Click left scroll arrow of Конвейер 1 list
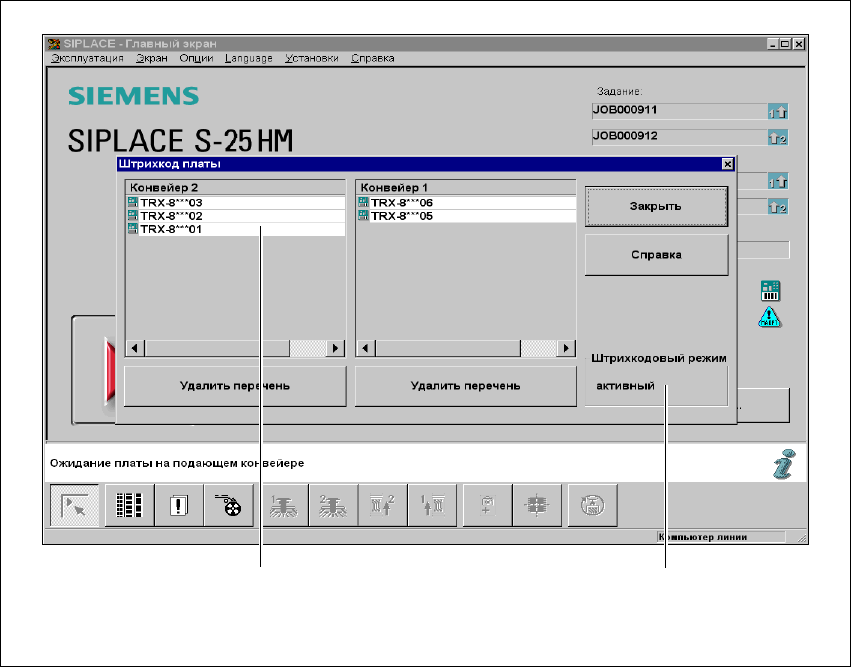Screen dimensions: 851x667 (x=366, y=348)
